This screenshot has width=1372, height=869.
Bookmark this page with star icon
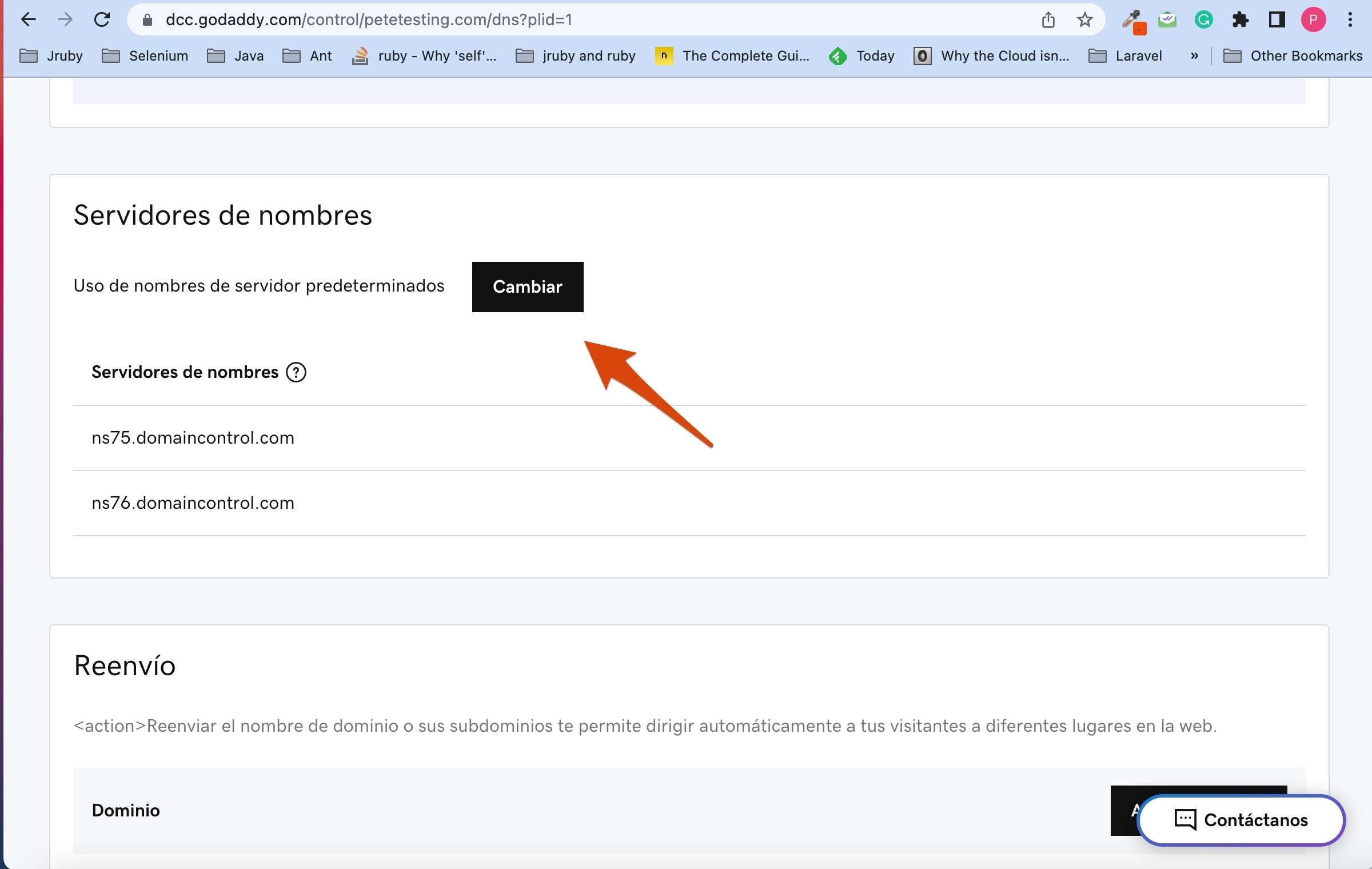coord(1084,20)
